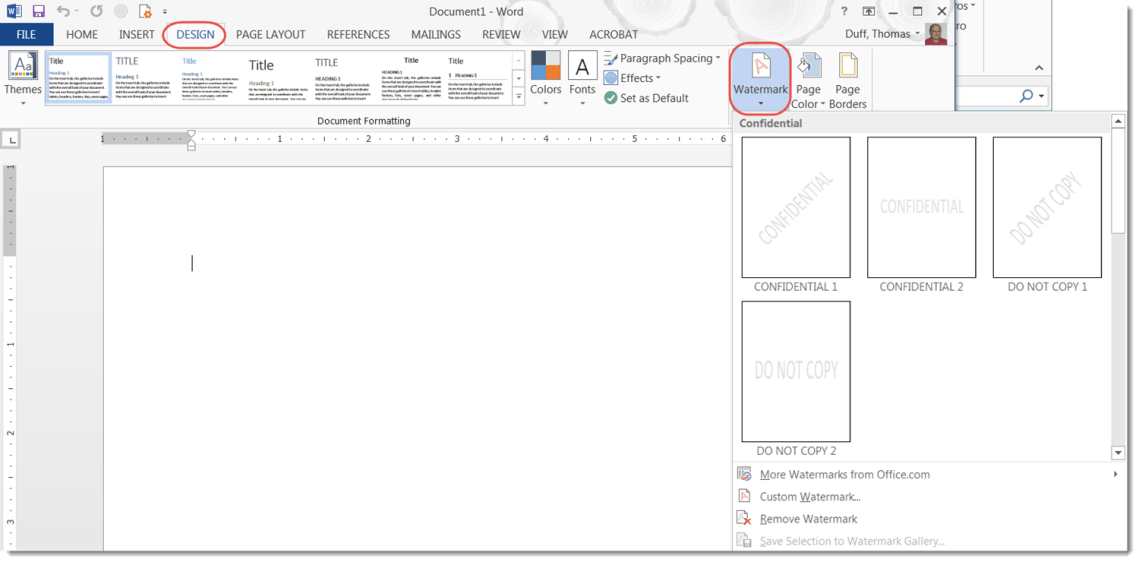Choose Custom Watermark menu option
Screen dimensions: 1139x562
809,497
